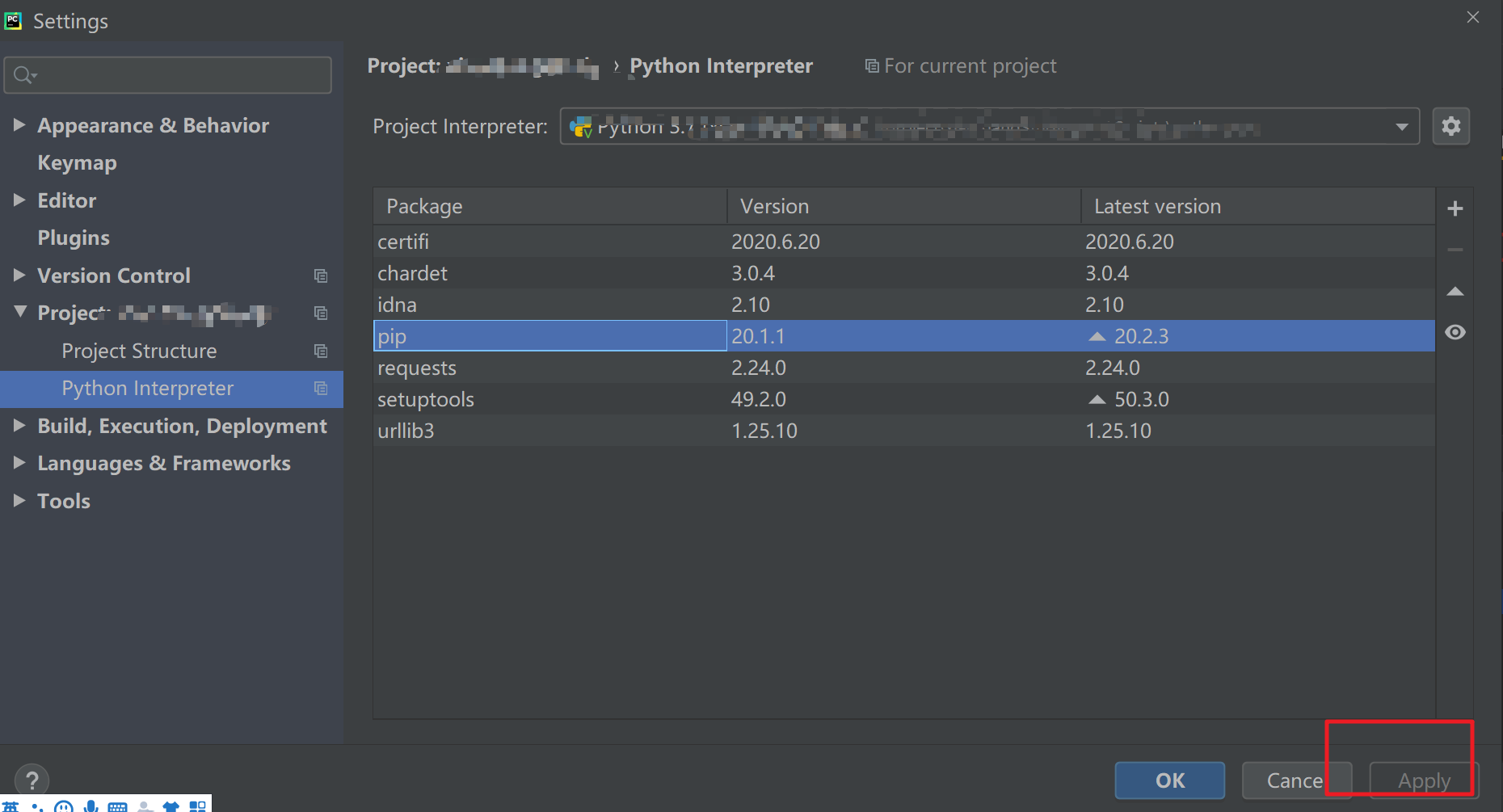Viewport: 1503px width, 812px height.
Task: Select Keymap settings item
Action: click(77, 162)
